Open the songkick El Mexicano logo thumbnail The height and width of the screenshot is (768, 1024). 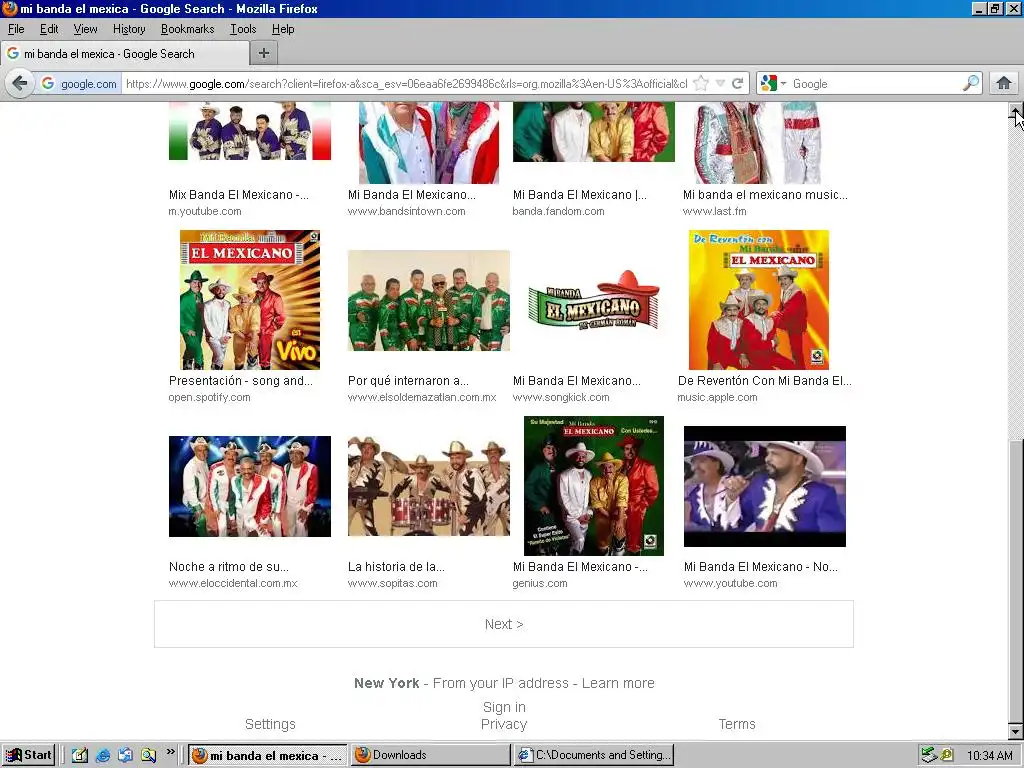[x=594, y=300]
